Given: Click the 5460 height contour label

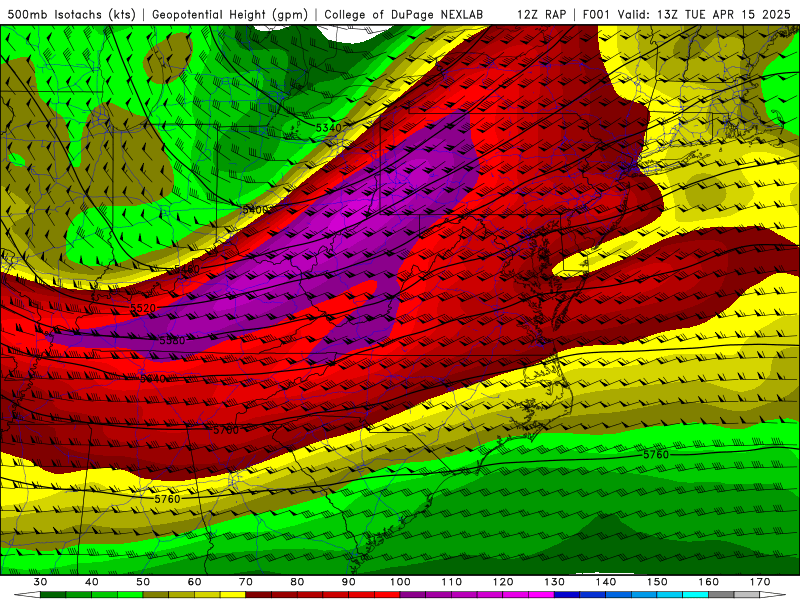Looking at the screenshot, I should click(187, 269).
